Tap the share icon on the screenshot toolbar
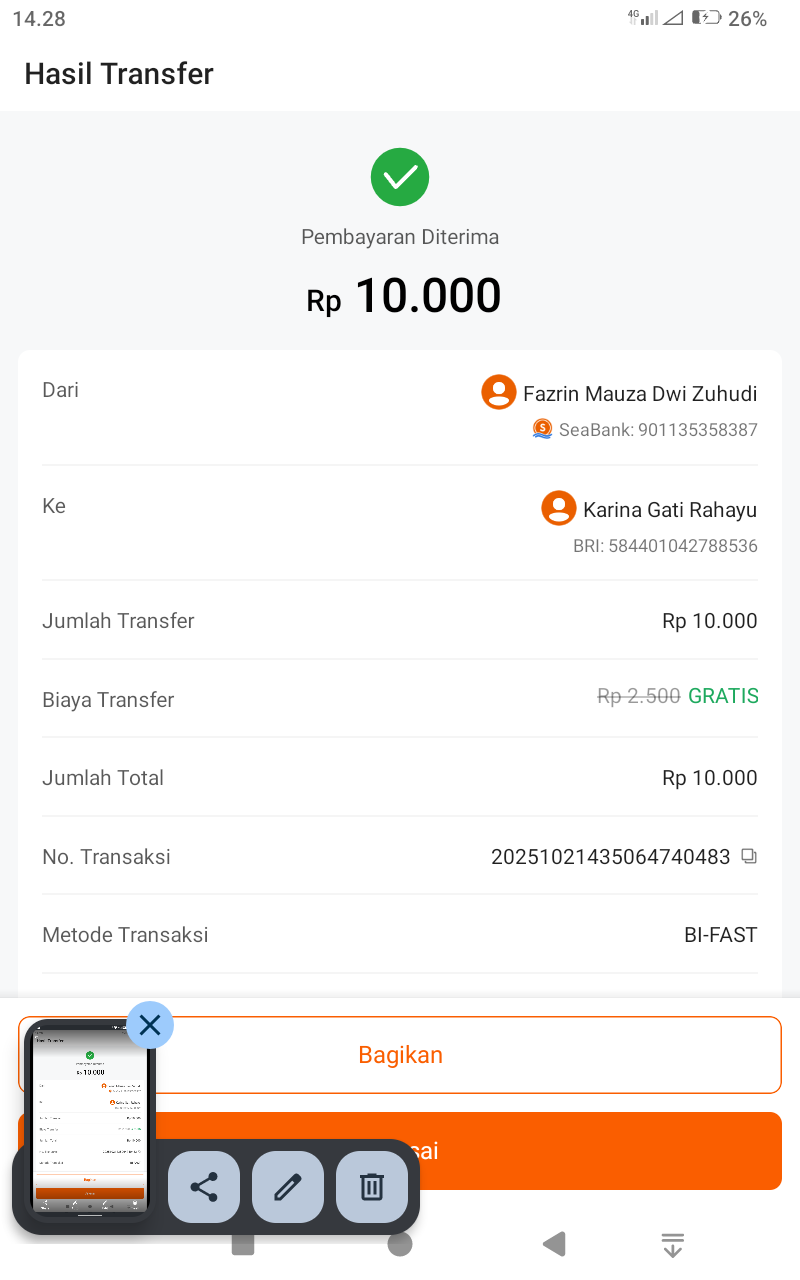800x1280 pixels. (x=204, y=1187)
